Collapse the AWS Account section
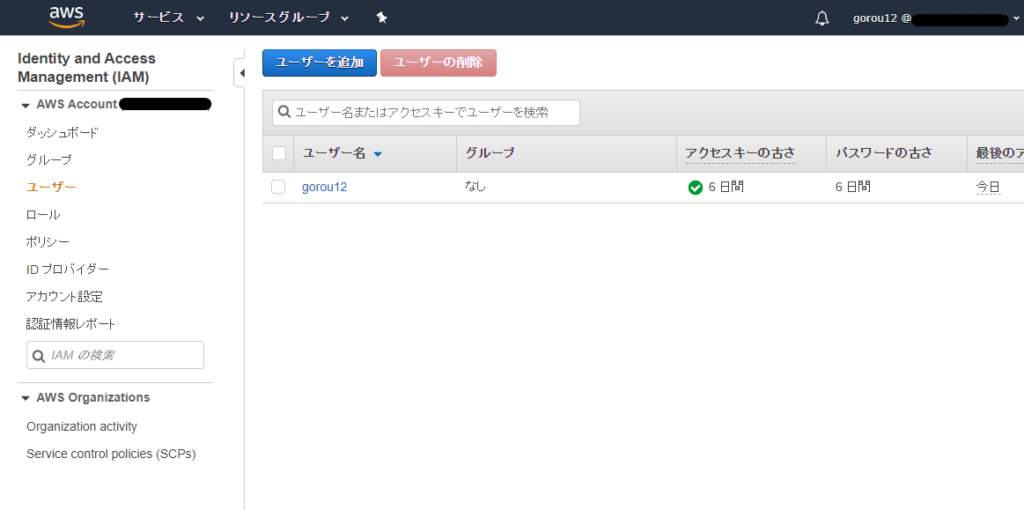The image size is (1024, 510). click(x=25, y=105)
